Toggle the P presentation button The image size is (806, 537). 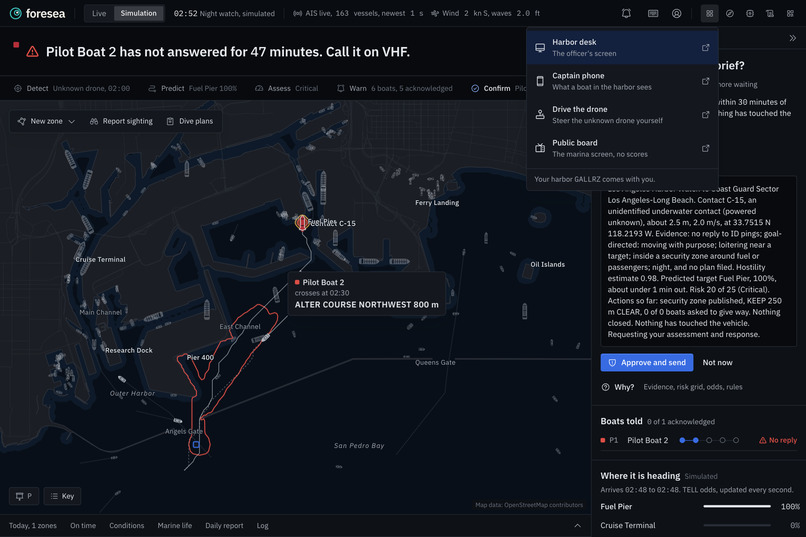point(24,496)
